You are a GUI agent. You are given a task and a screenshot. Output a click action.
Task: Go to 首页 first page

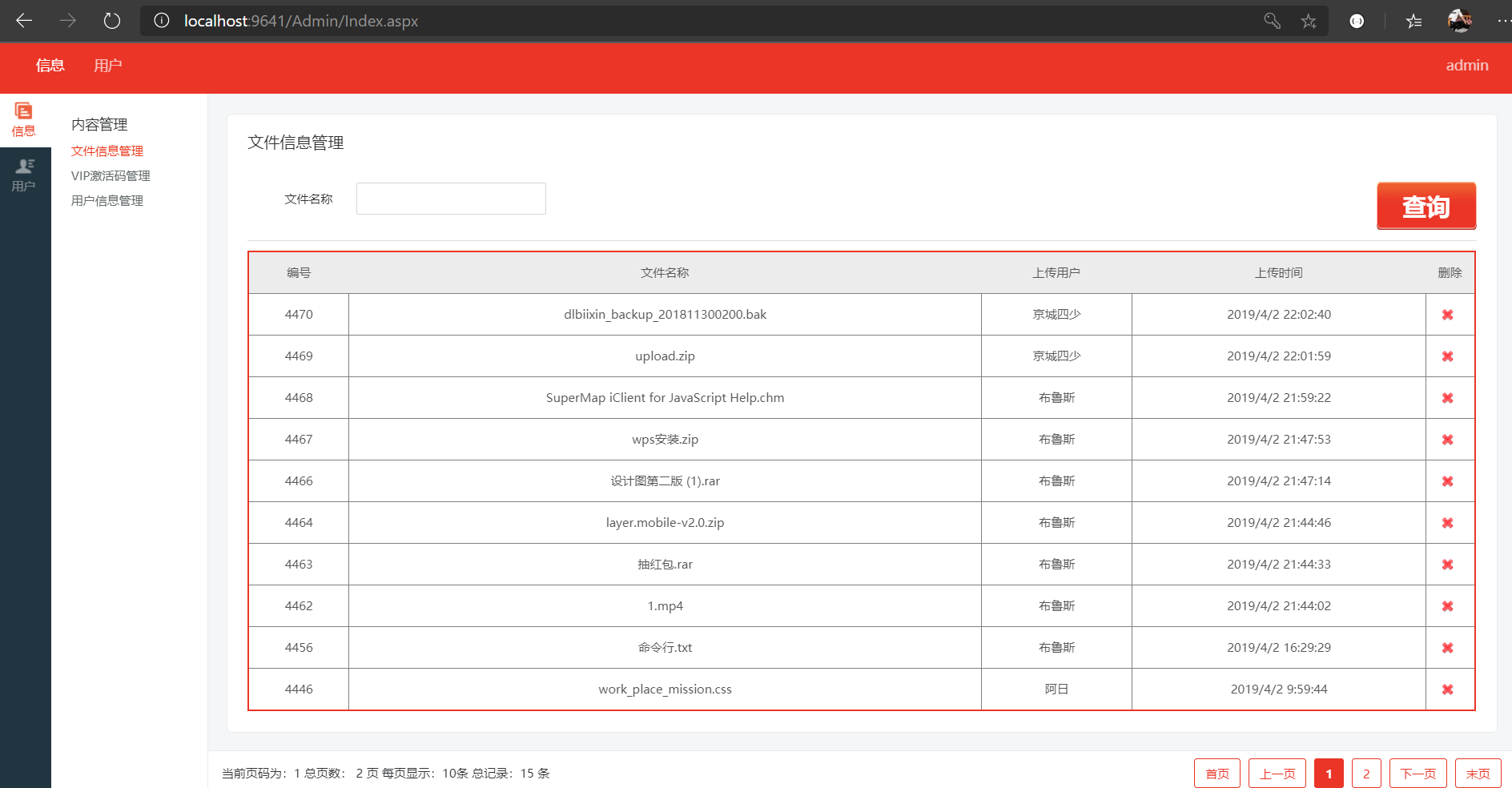(x=1217, y=774)
